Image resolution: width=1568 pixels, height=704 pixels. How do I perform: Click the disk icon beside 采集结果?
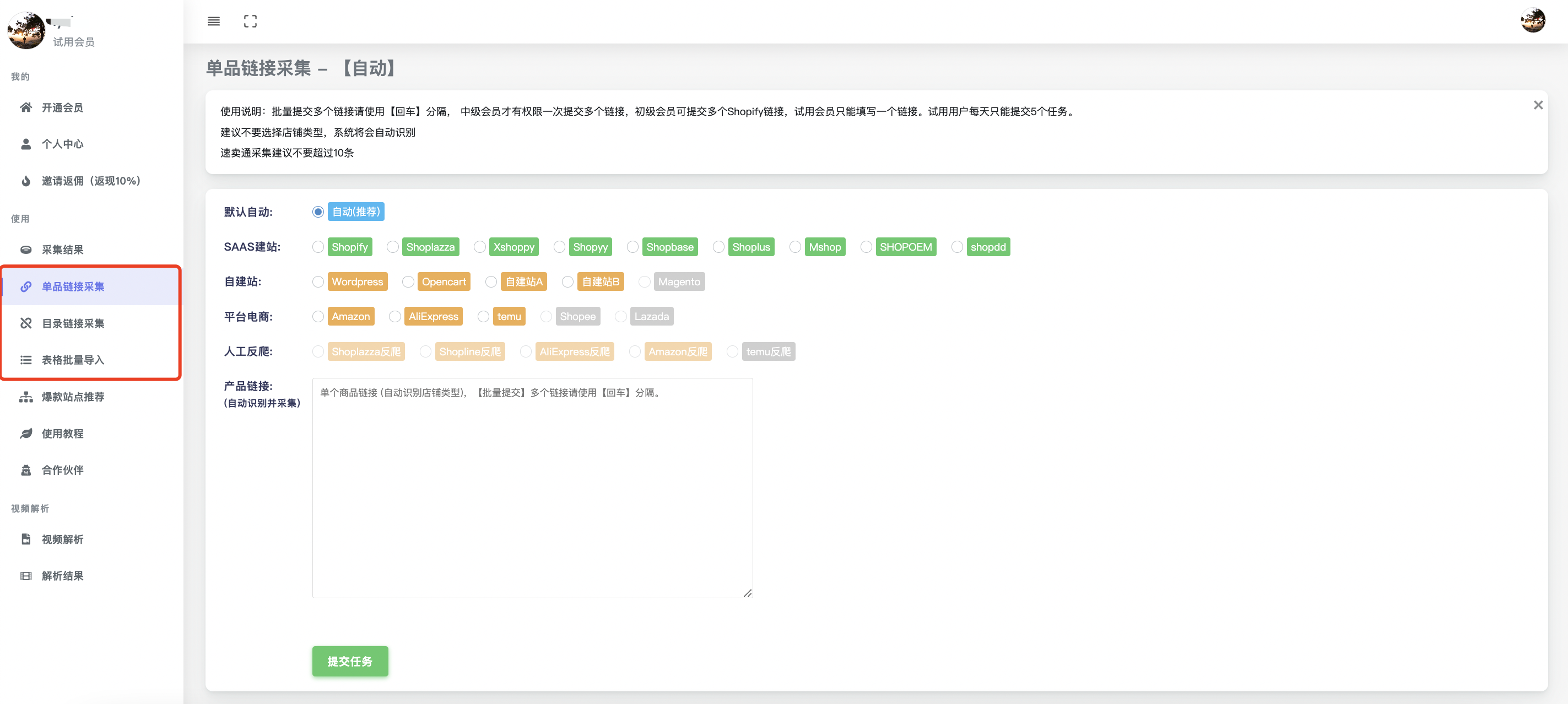click(25, 250)
